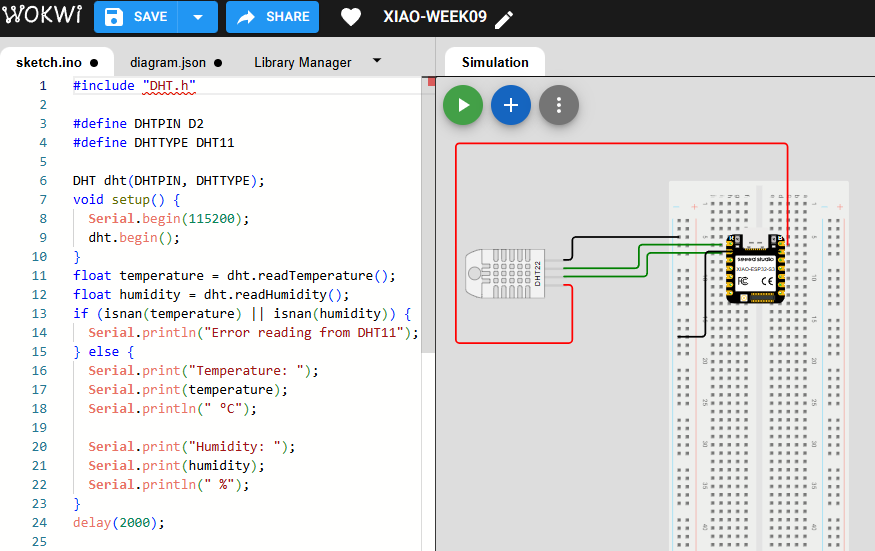This screenshot has width=875, height=551.
Task: Switch to the sketch.ino tab
Action: click(x=57, y=63)
